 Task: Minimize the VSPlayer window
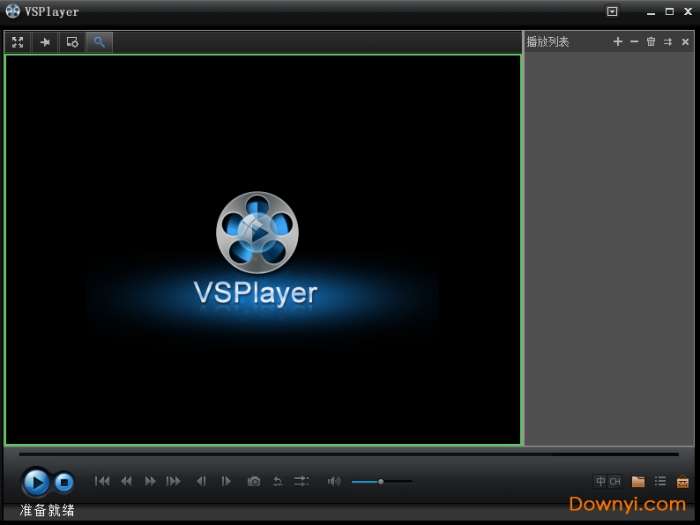651,12
